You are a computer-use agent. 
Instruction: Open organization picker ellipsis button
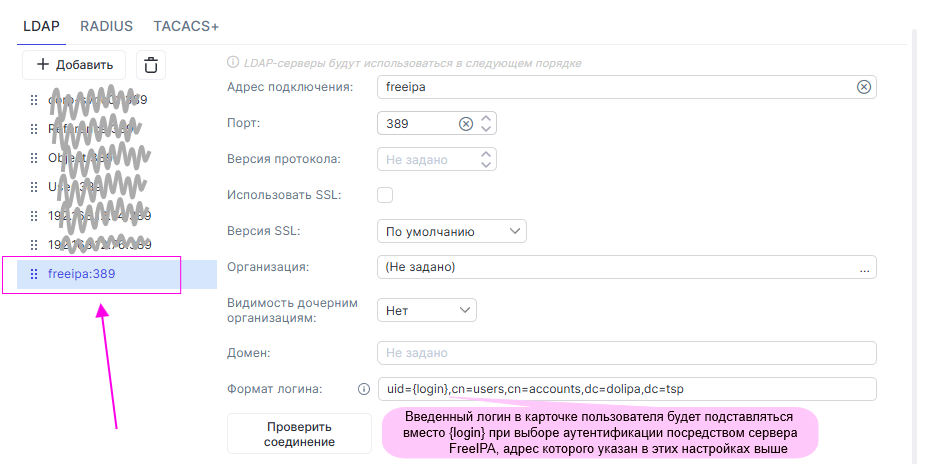[864, 267]
